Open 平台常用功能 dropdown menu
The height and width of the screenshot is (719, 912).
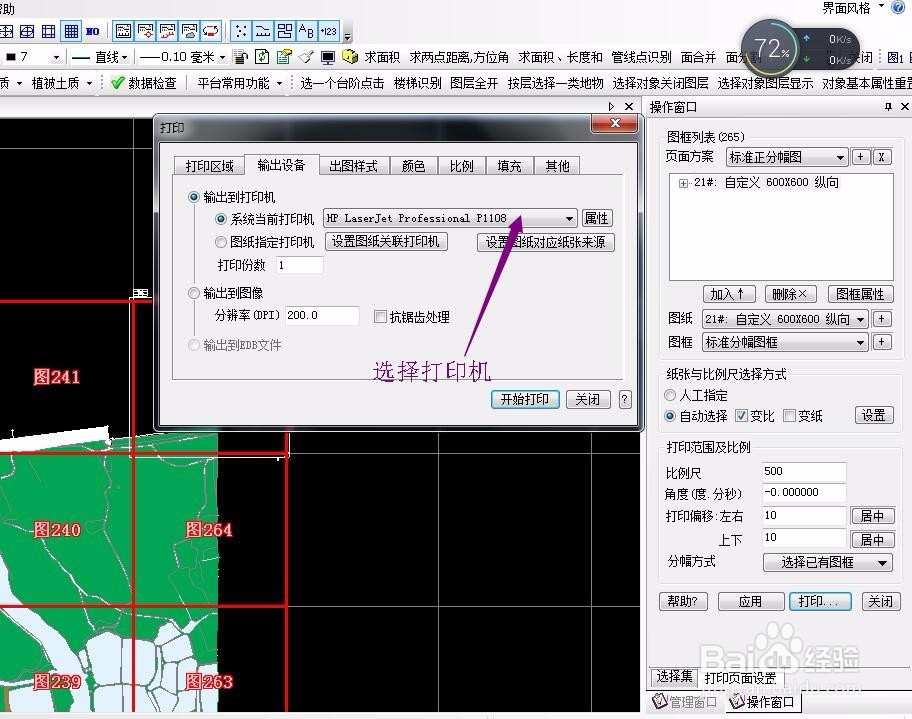coord(280,84)
